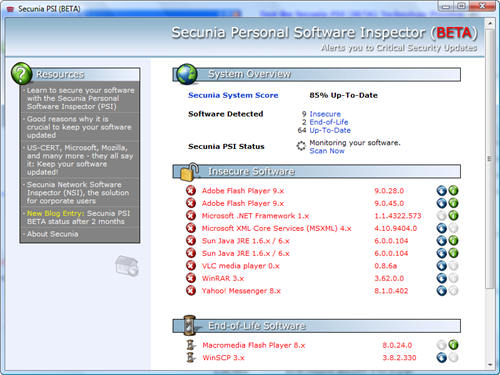Click the padlock icon on Insecure Software header
This screenshot has width=500, height=375.
pos(189,171)
